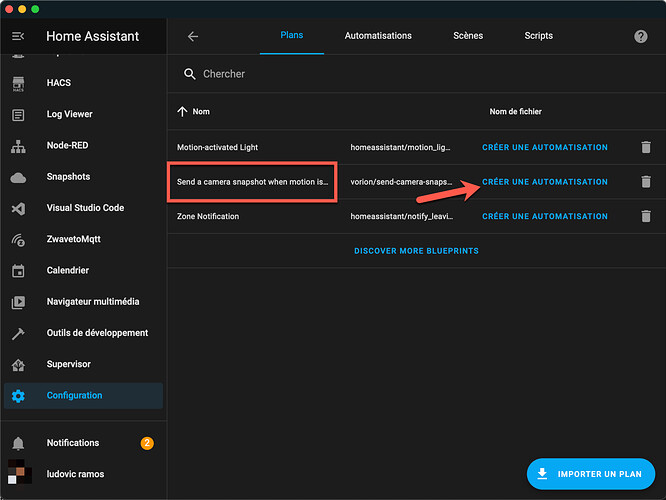Click file name homeassistant/motion_lig…

pos(400,147)
